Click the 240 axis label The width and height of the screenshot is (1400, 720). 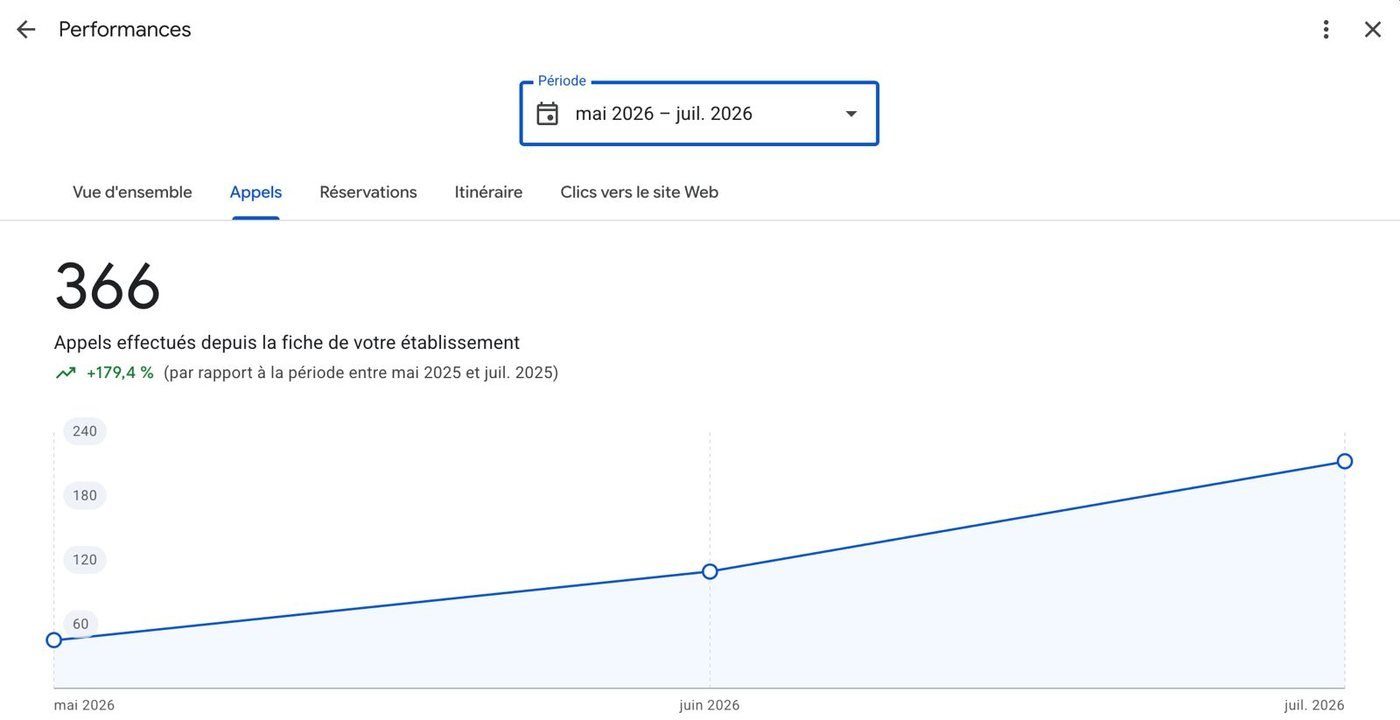(85, 431)
